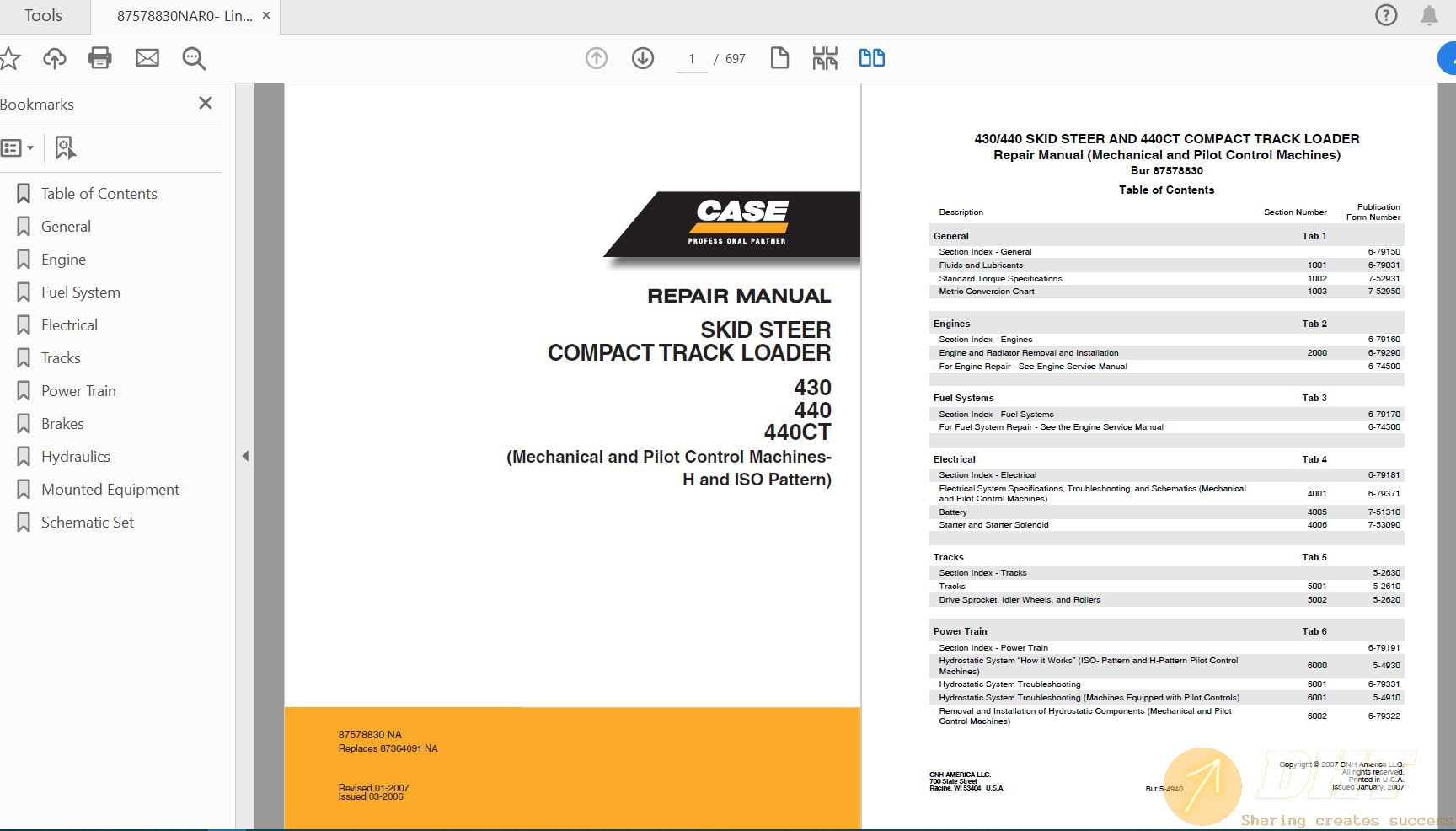Close the Bookmarks panel
The height and width of the screenshot is (831, 1456).
(205, 103)
